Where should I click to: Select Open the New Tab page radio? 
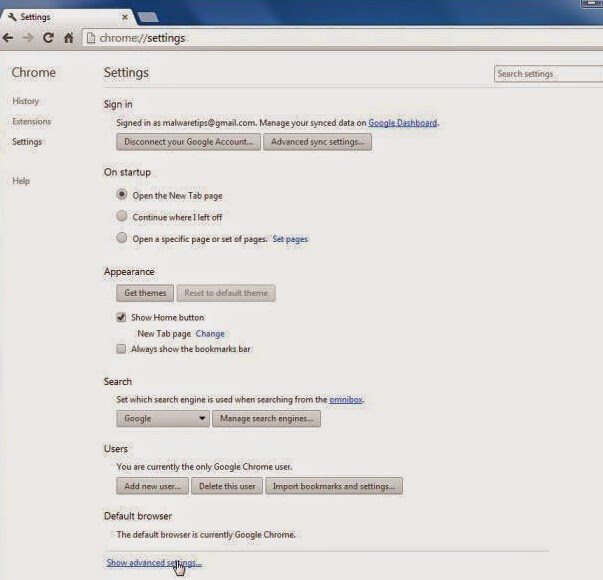[122, 194]
